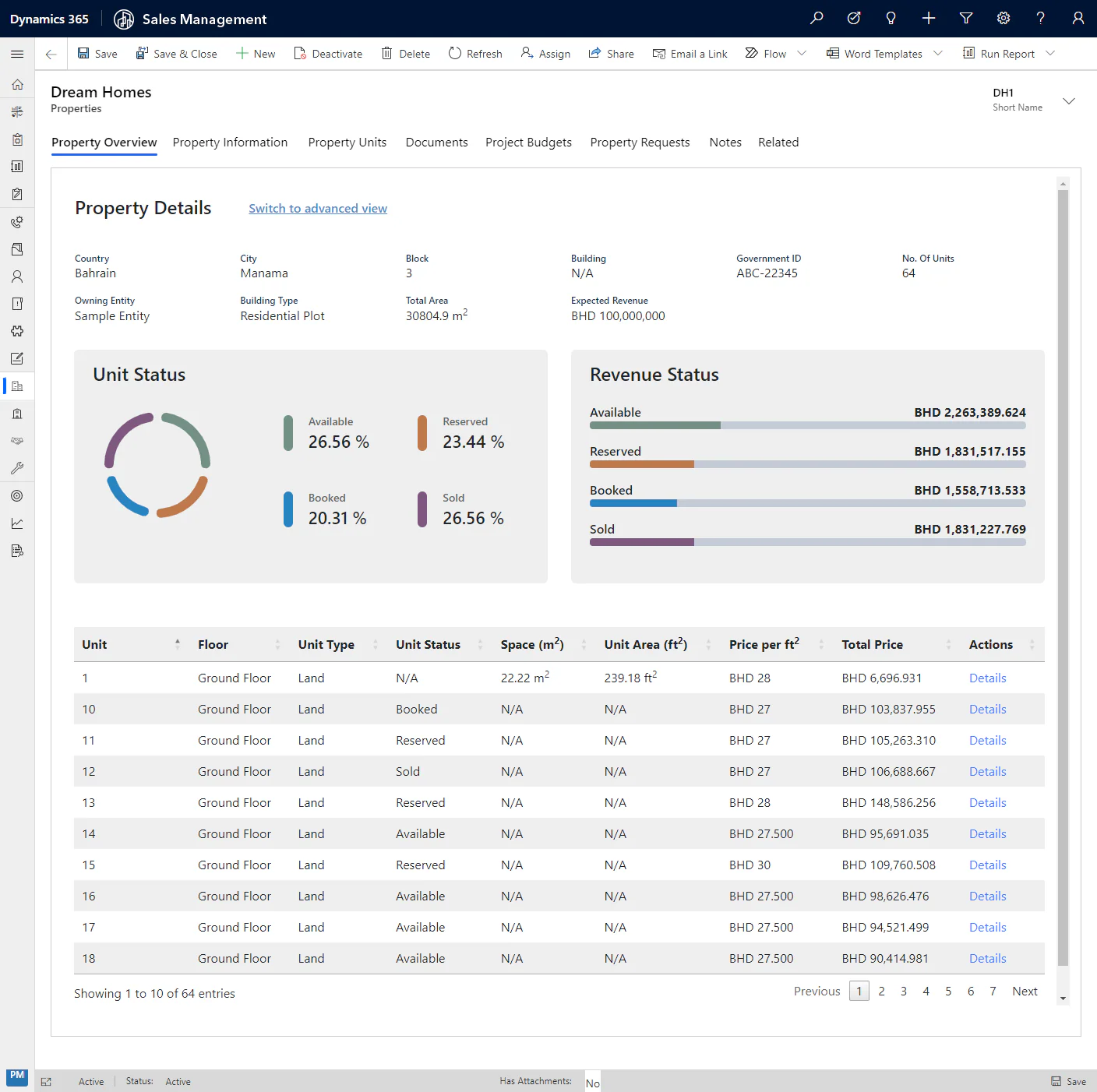The image size is (1097, 1092).
Task: Open the target goals icon in sidebar
Action: [17, 496]
